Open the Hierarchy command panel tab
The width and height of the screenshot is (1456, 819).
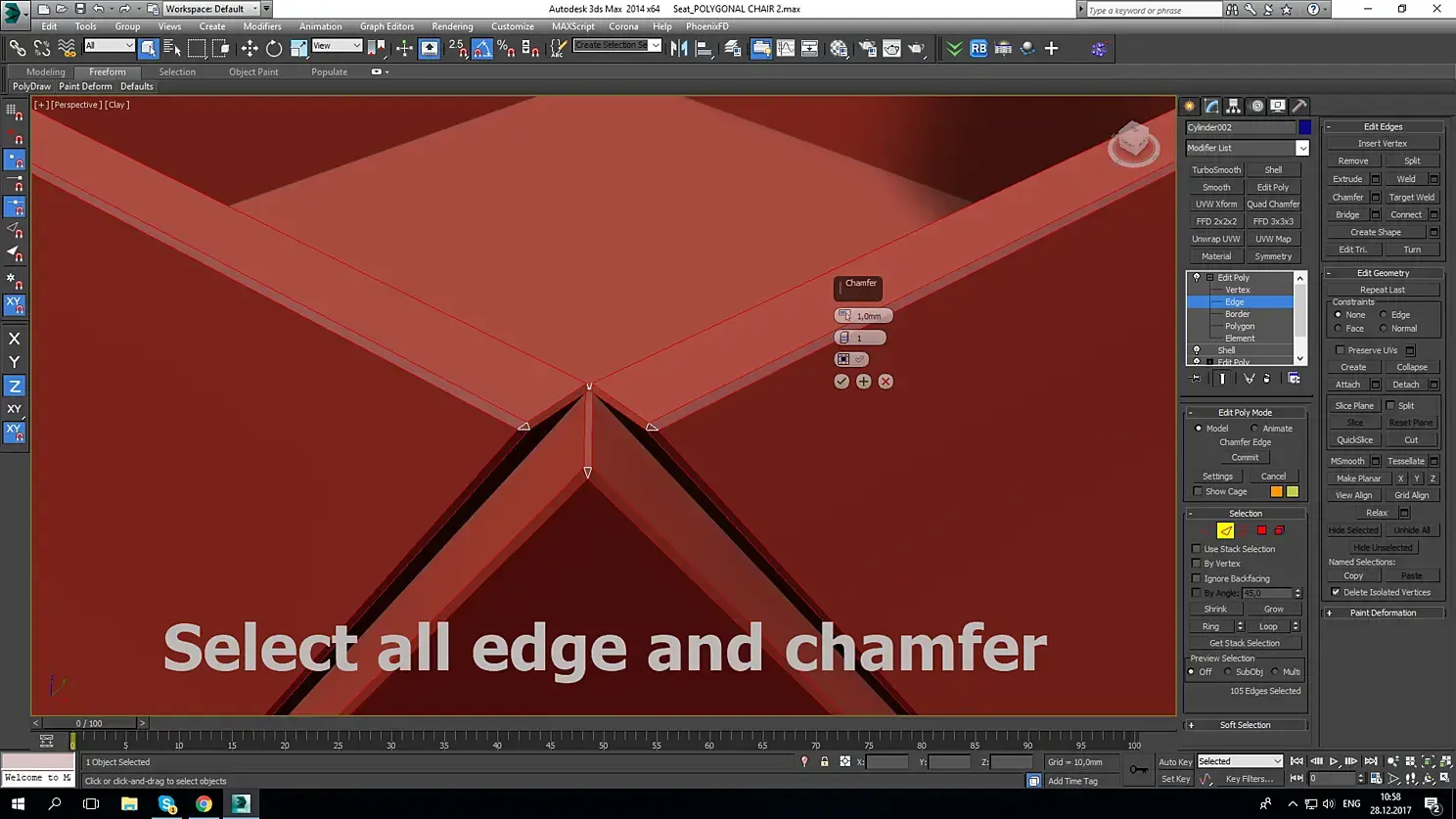(x=1234, y=106)
